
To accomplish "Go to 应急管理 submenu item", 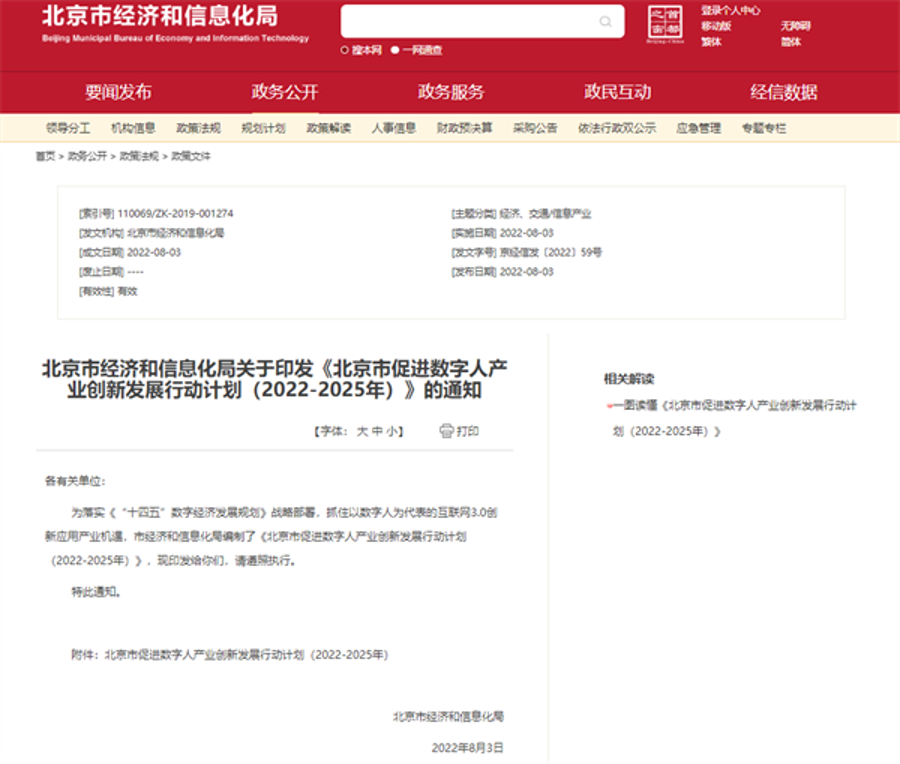I will (x=699, y=128).
